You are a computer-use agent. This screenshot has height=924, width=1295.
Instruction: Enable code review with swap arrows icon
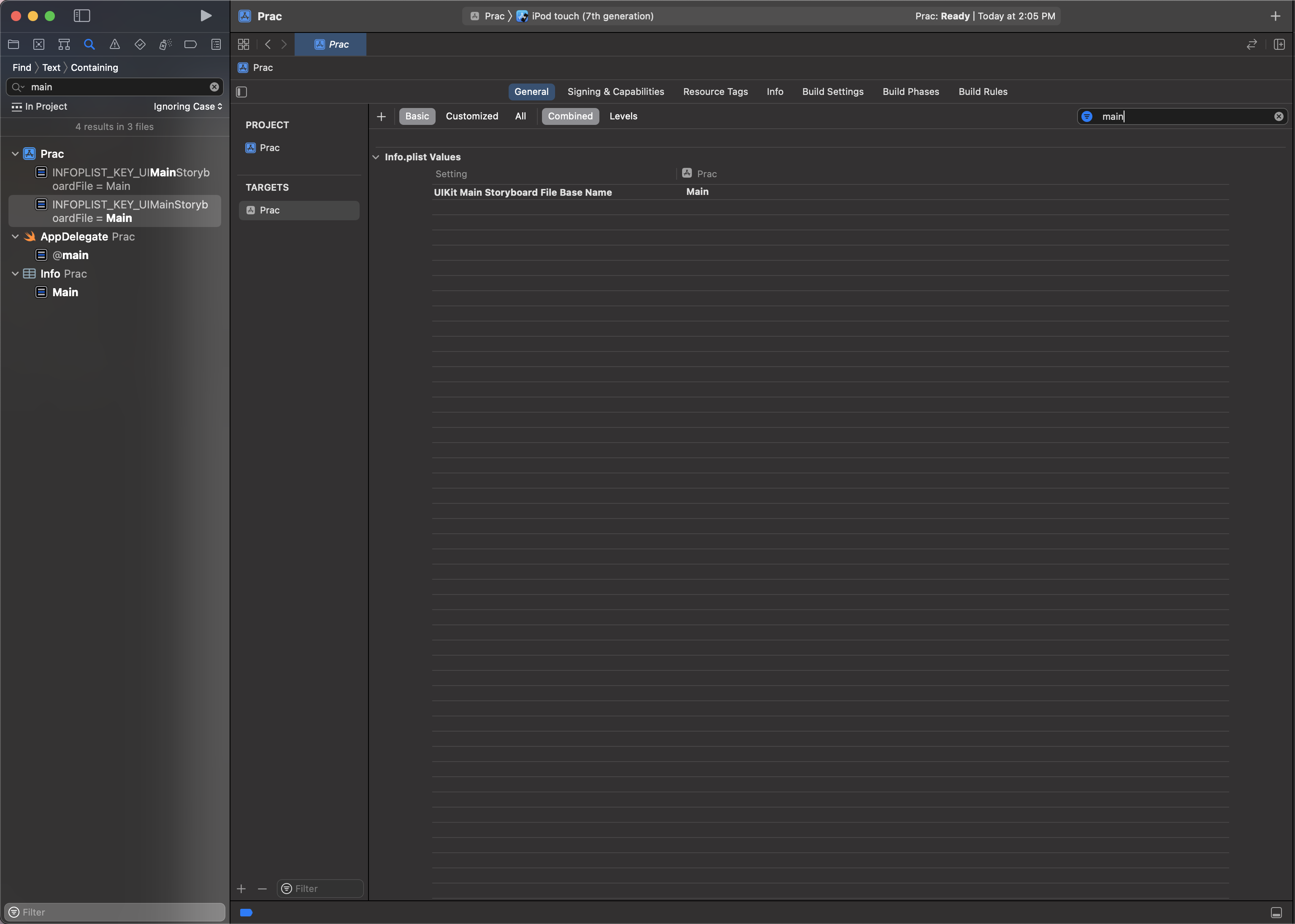point(1252,44)
